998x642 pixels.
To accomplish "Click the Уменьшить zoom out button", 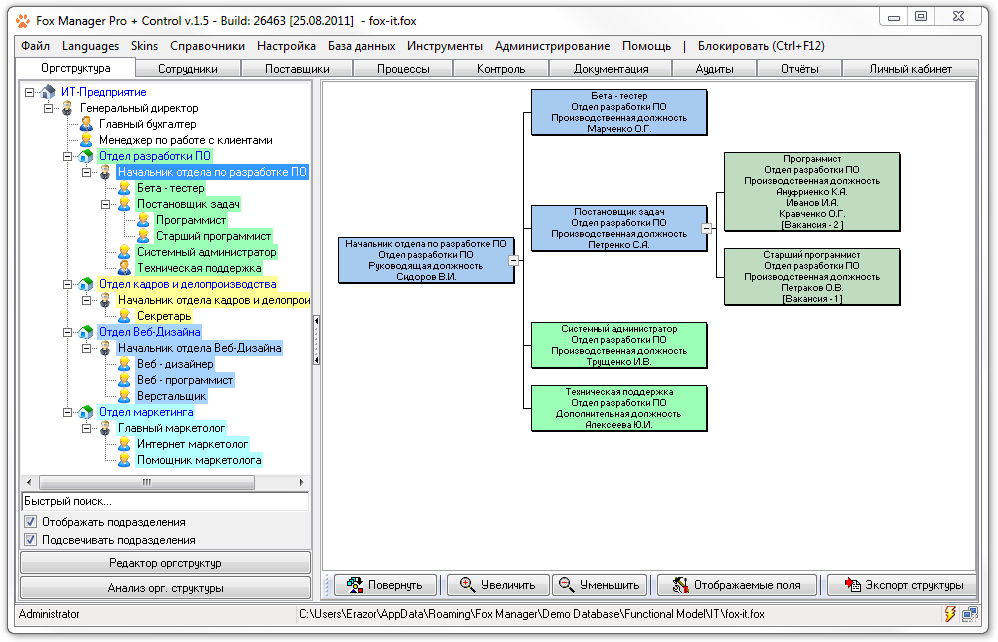I will [x=600, y=585].
